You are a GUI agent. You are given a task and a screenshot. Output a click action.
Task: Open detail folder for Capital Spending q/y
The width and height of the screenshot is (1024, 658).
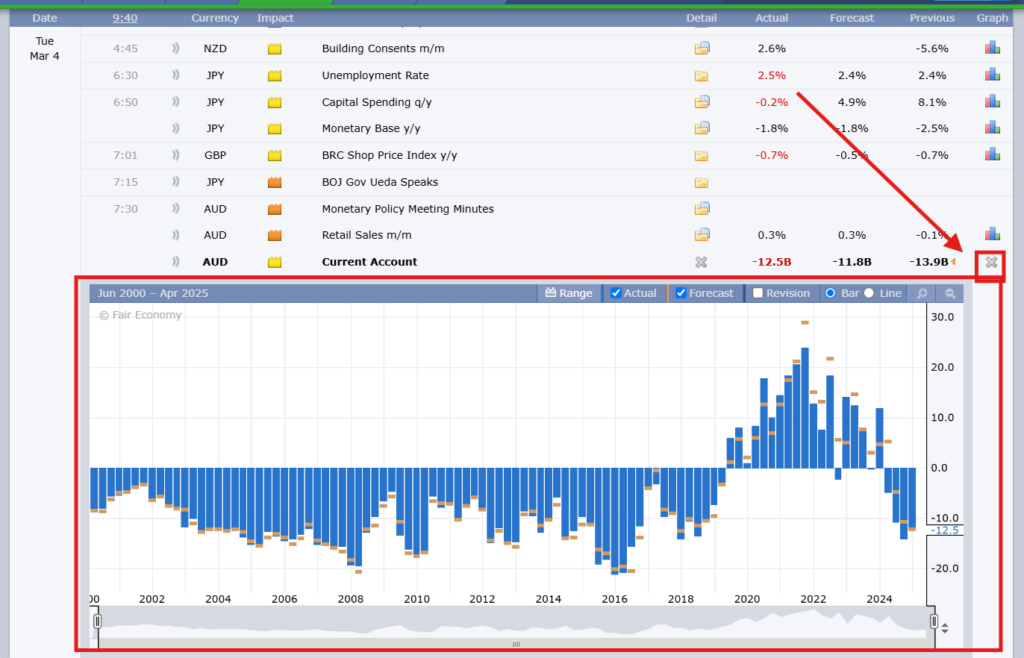[x=701, y=102]
